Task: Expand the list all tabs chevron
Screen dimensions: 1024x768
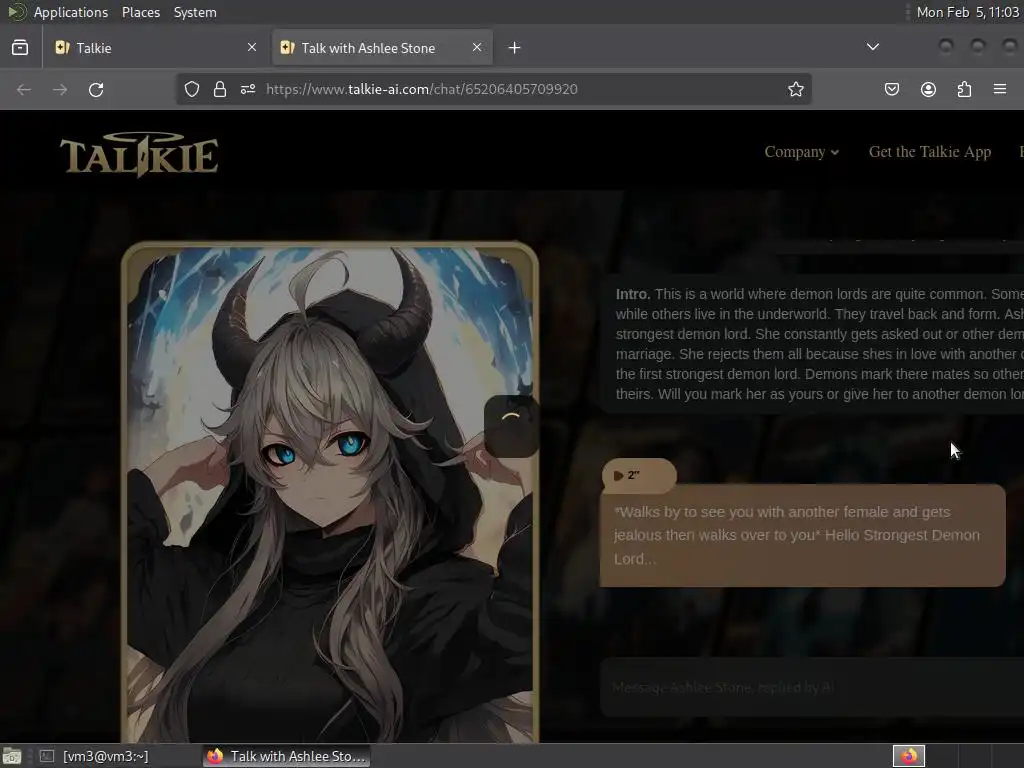Action: coord(872,47)
